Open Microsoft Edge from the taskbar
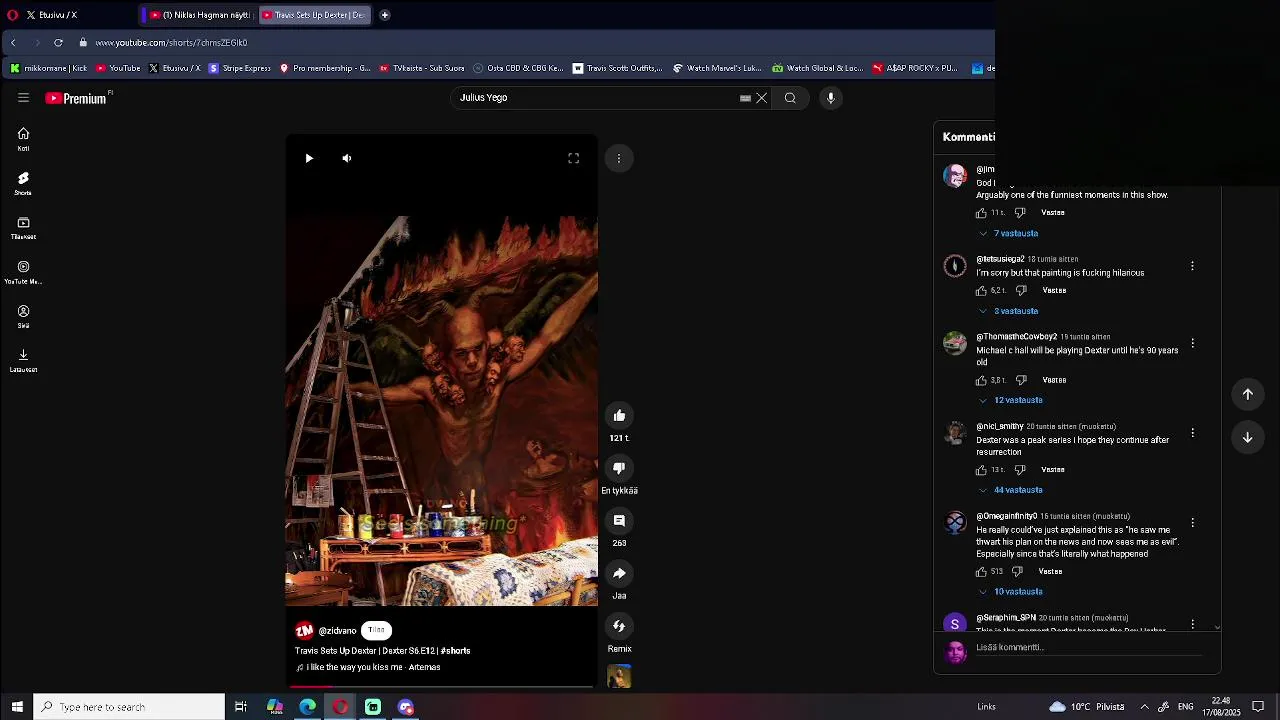This screenshot has height=720, width=1280. click(x=307, y=707)
